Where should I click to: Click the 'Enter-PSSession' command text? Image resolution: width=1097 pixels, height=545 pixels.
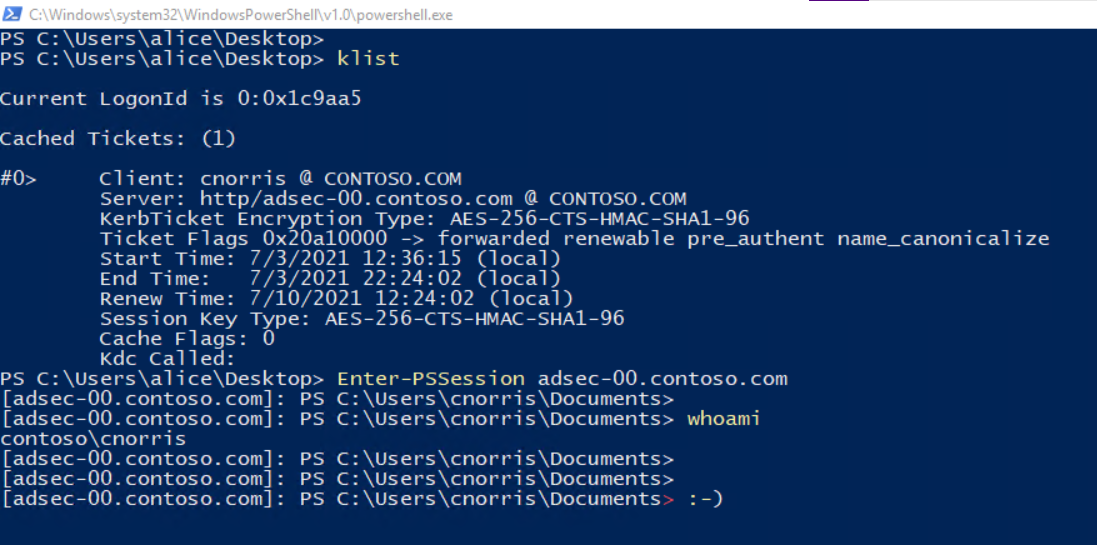click(430, 379)
